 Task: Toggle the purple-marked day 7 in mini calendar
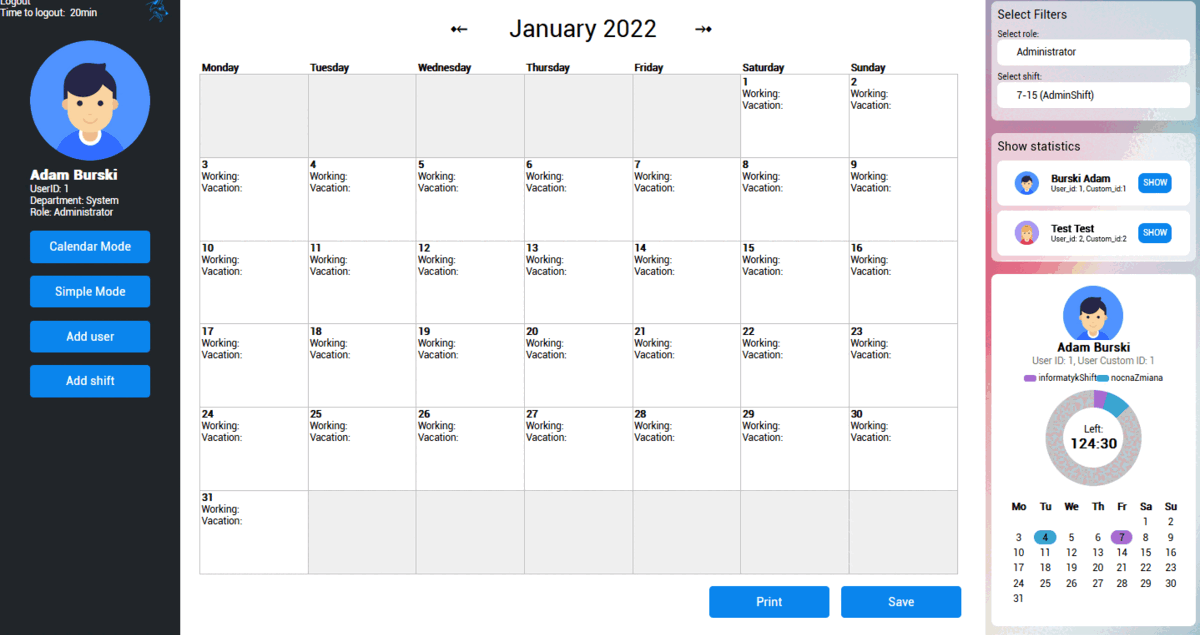(x=1121, y=537)
